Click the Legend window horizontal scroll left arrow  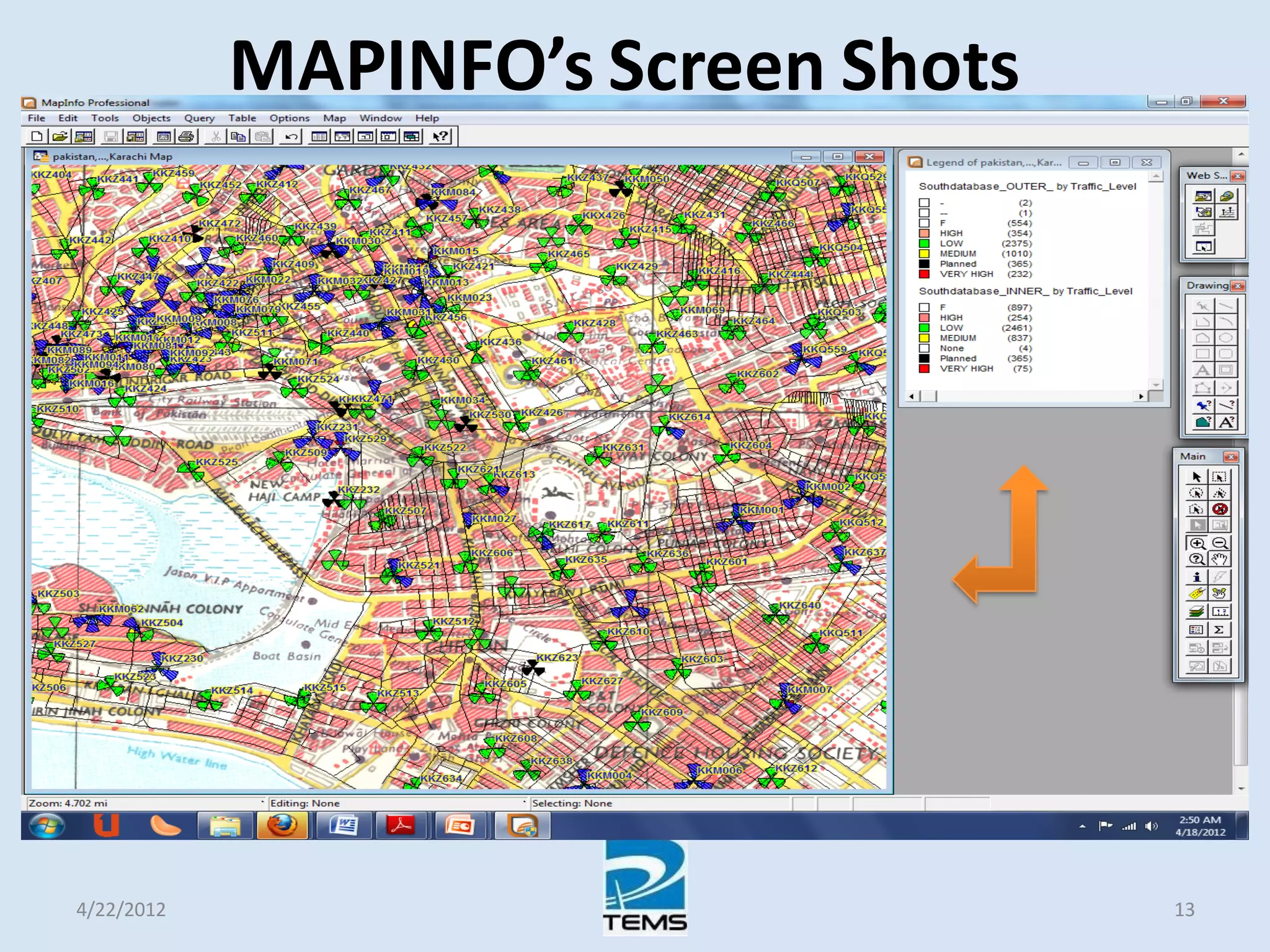click(x=911, y=397)
